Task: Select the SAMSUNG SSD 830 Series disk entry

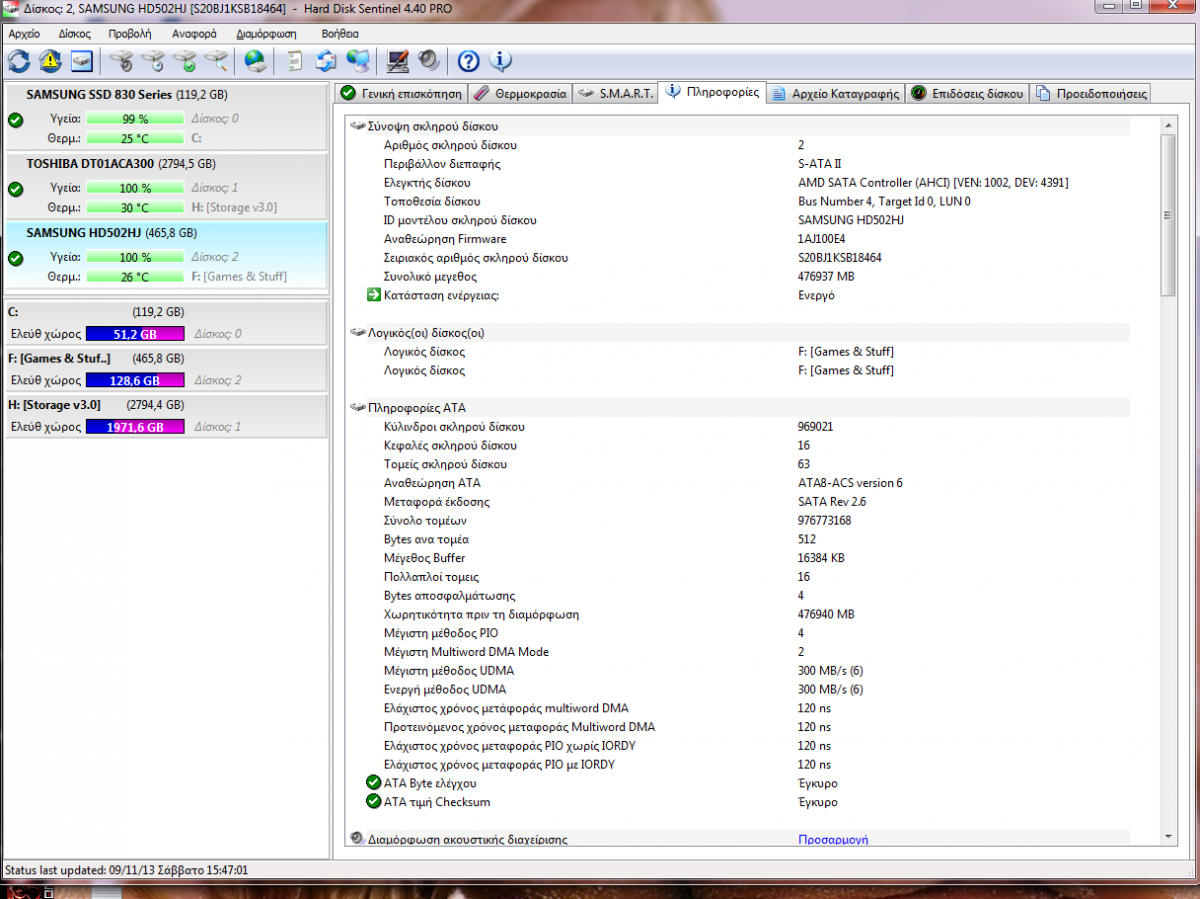Action: [165, 117]
